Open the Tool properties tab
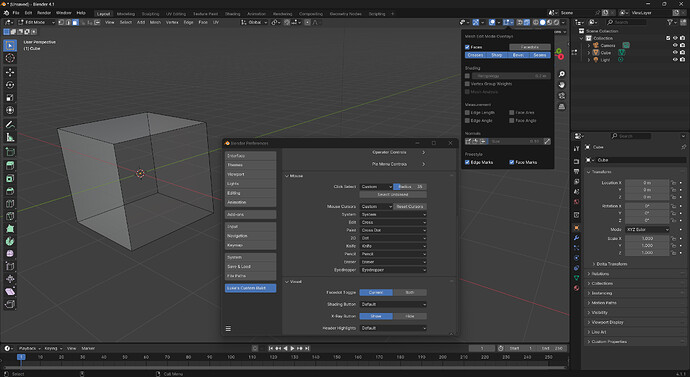This screenshot has width=690, height=377. coord(576,149)
